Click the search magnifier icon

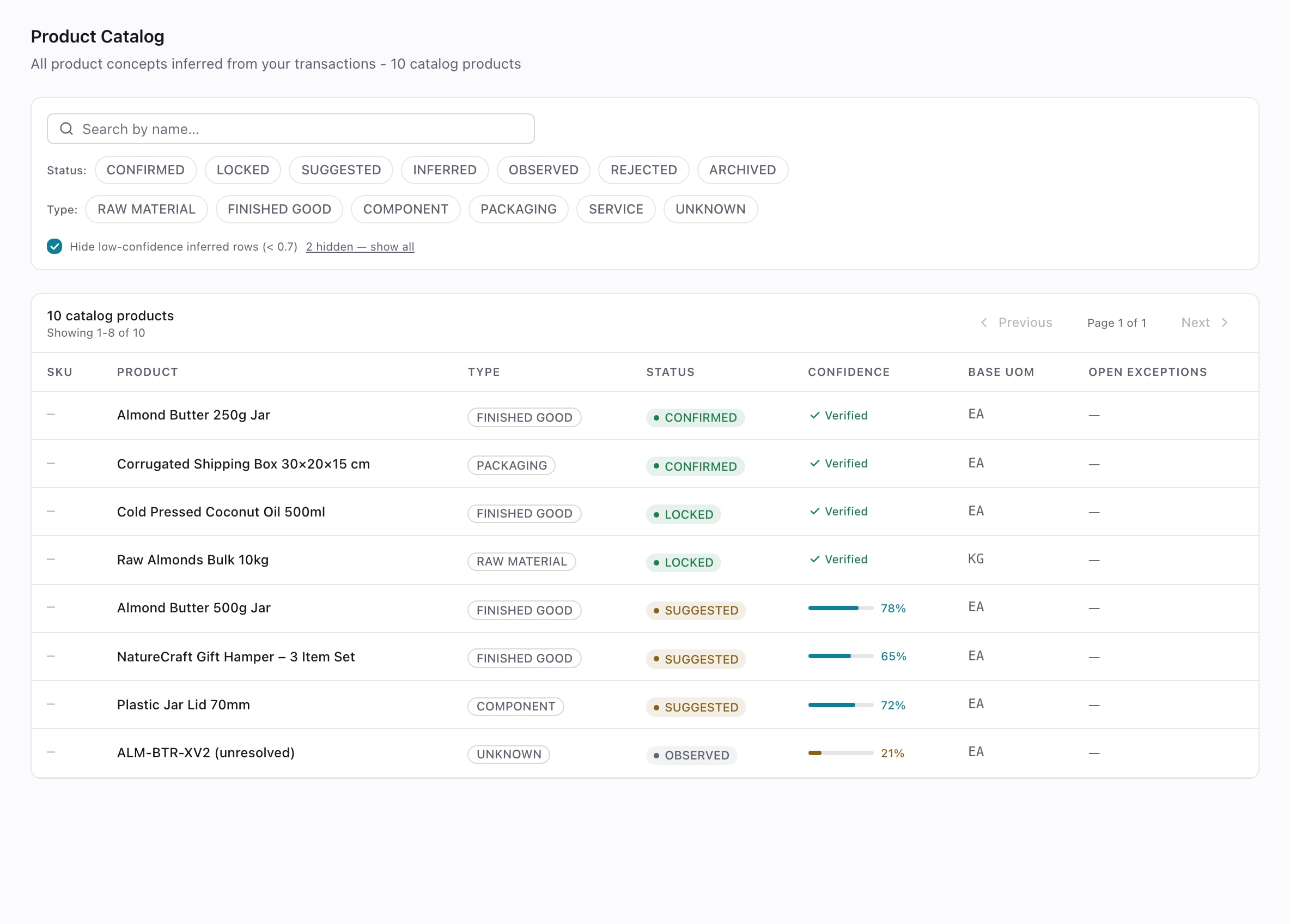[x=66, y=129]
